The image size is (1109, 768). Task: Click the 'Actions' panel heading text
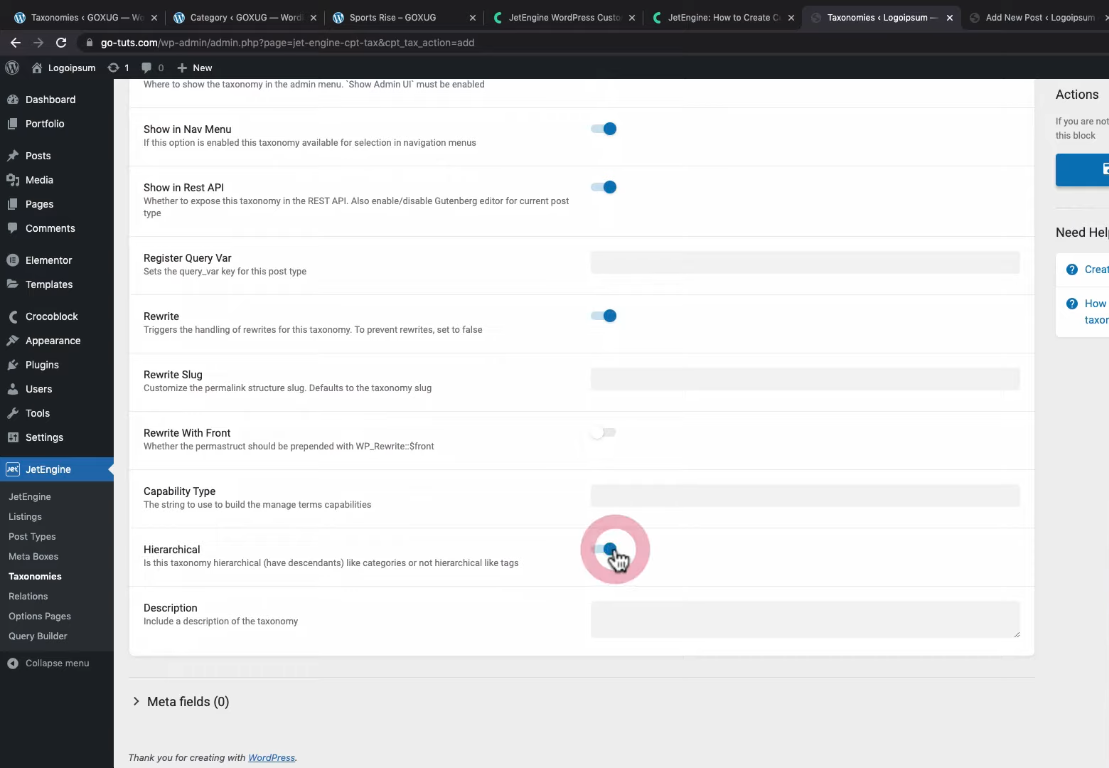tap(1077, 94)
